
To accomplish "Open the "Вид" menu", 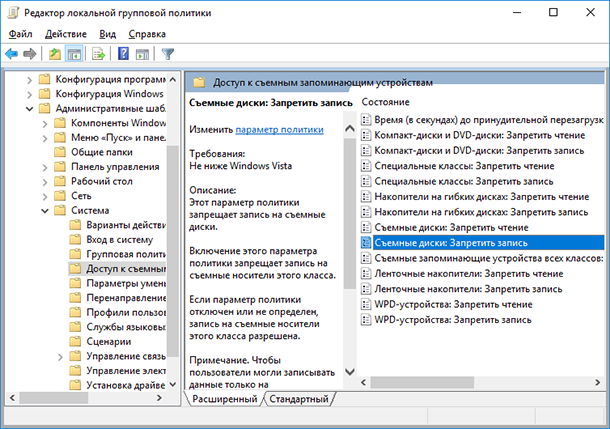I will pyautogui.click(x=107, y=34).
